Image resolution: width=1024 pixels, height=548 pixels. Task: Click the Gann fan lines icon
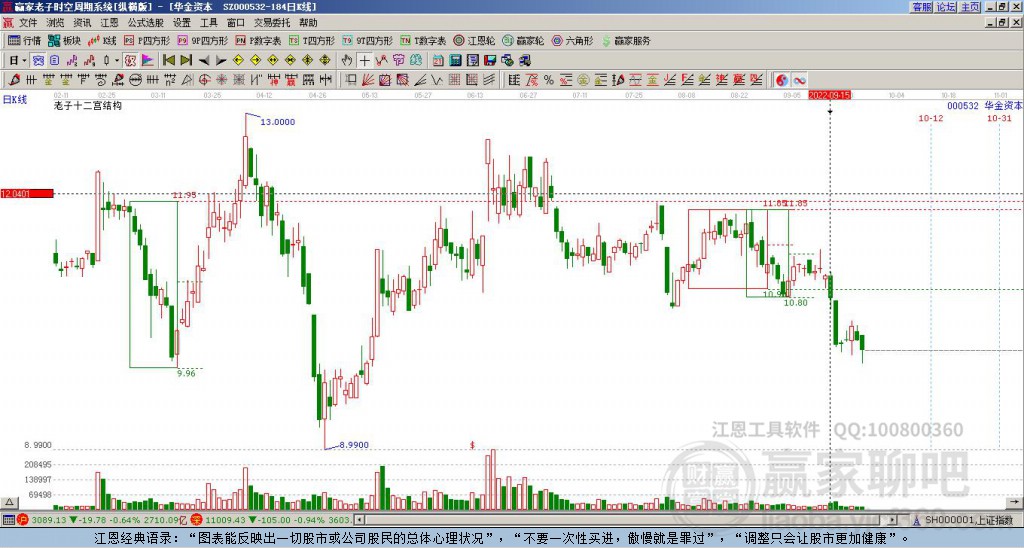point(368,80)
